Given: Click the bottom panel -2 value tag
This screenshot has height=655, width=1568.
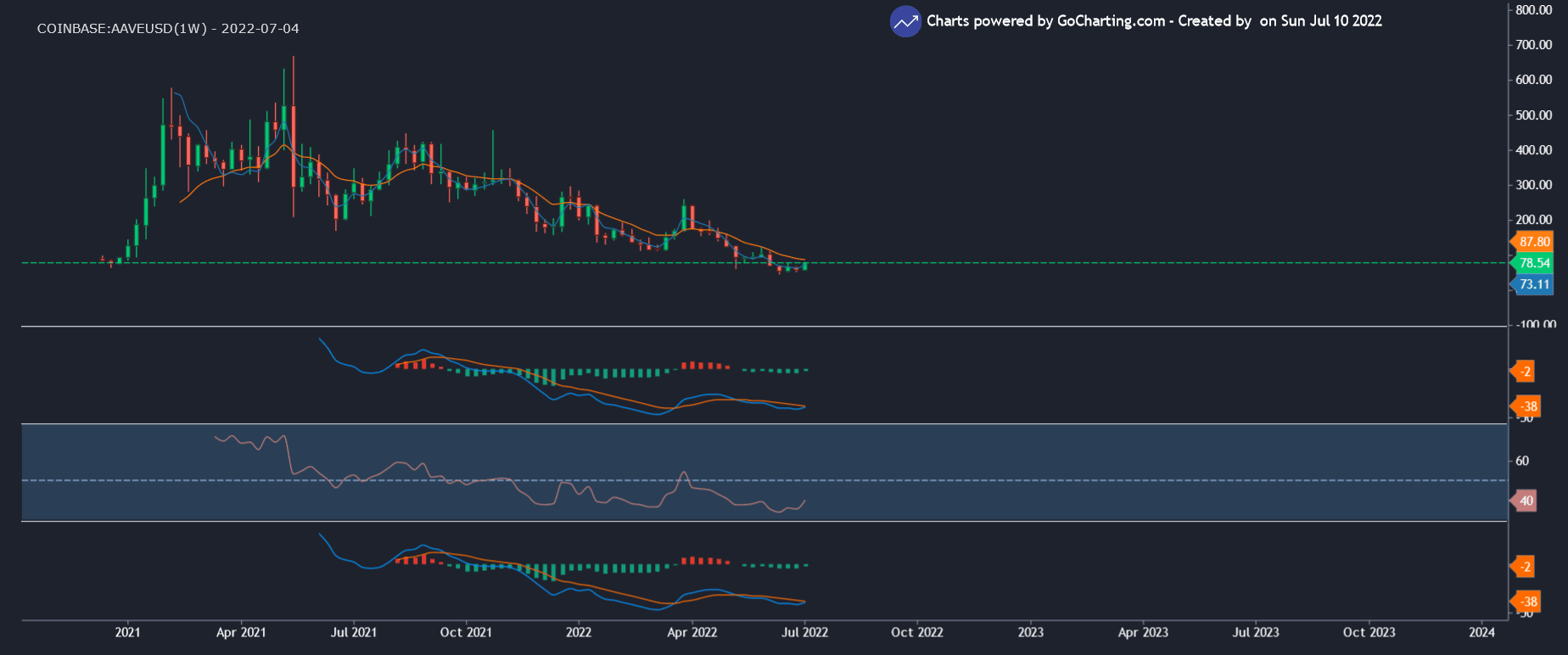Looking at the screenshot, I should [1525, 567].
